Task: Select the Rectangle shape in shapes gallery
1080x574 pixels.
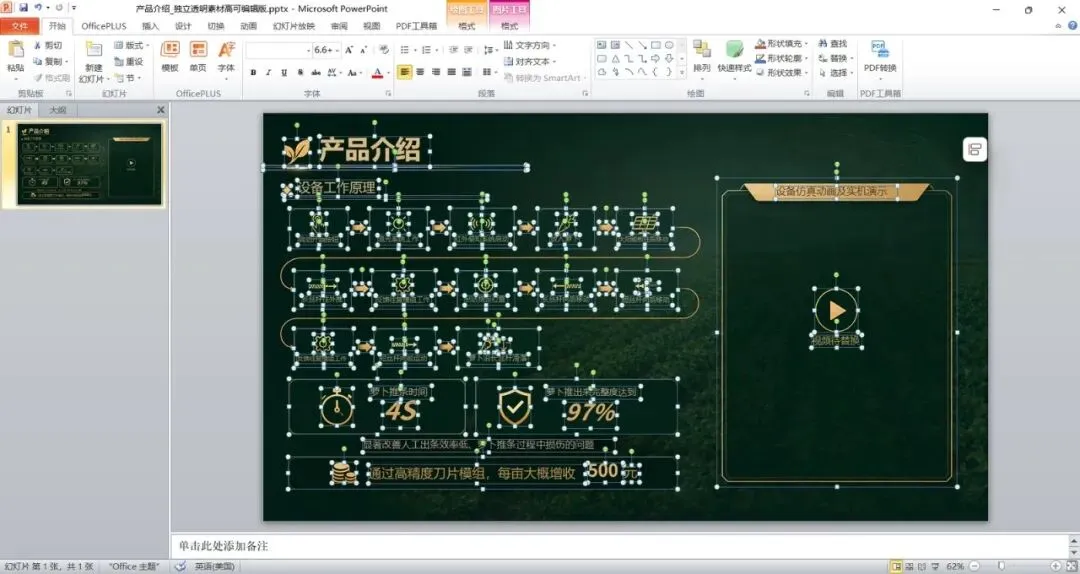Action: (x=656, y=45)
